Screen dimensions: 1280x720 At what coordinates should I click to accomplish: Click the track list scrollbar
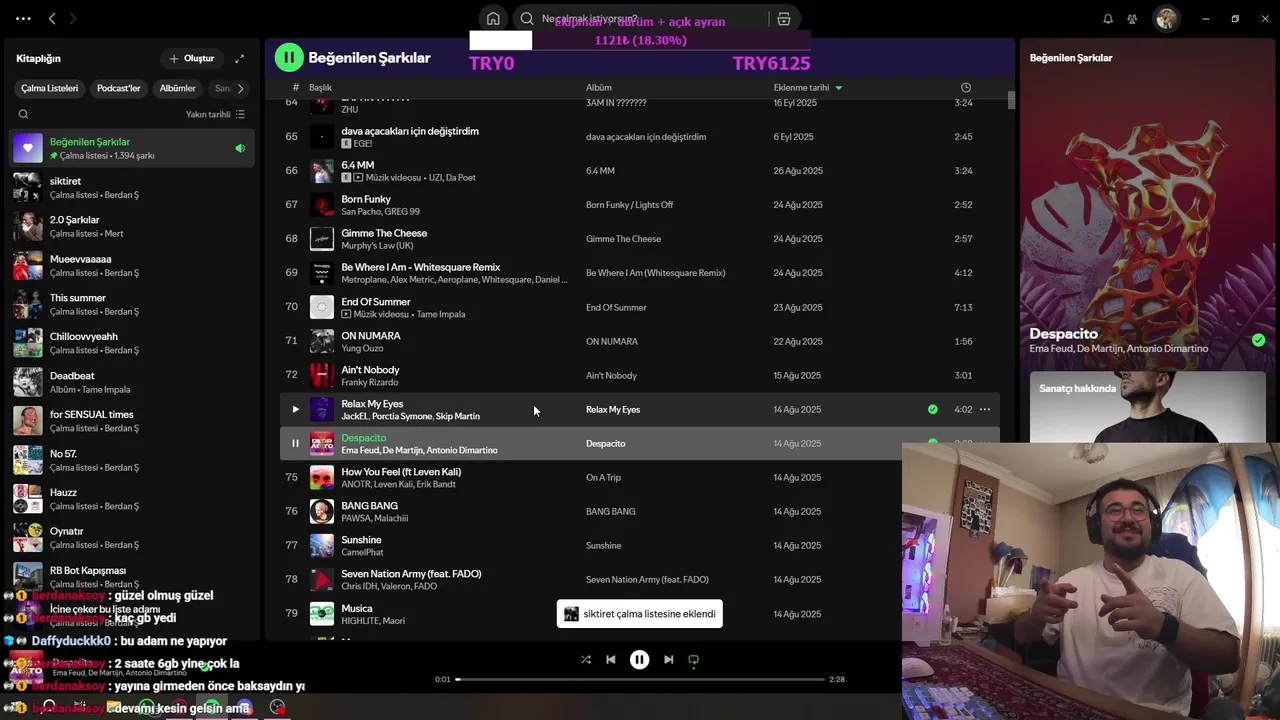point(1011,99)
